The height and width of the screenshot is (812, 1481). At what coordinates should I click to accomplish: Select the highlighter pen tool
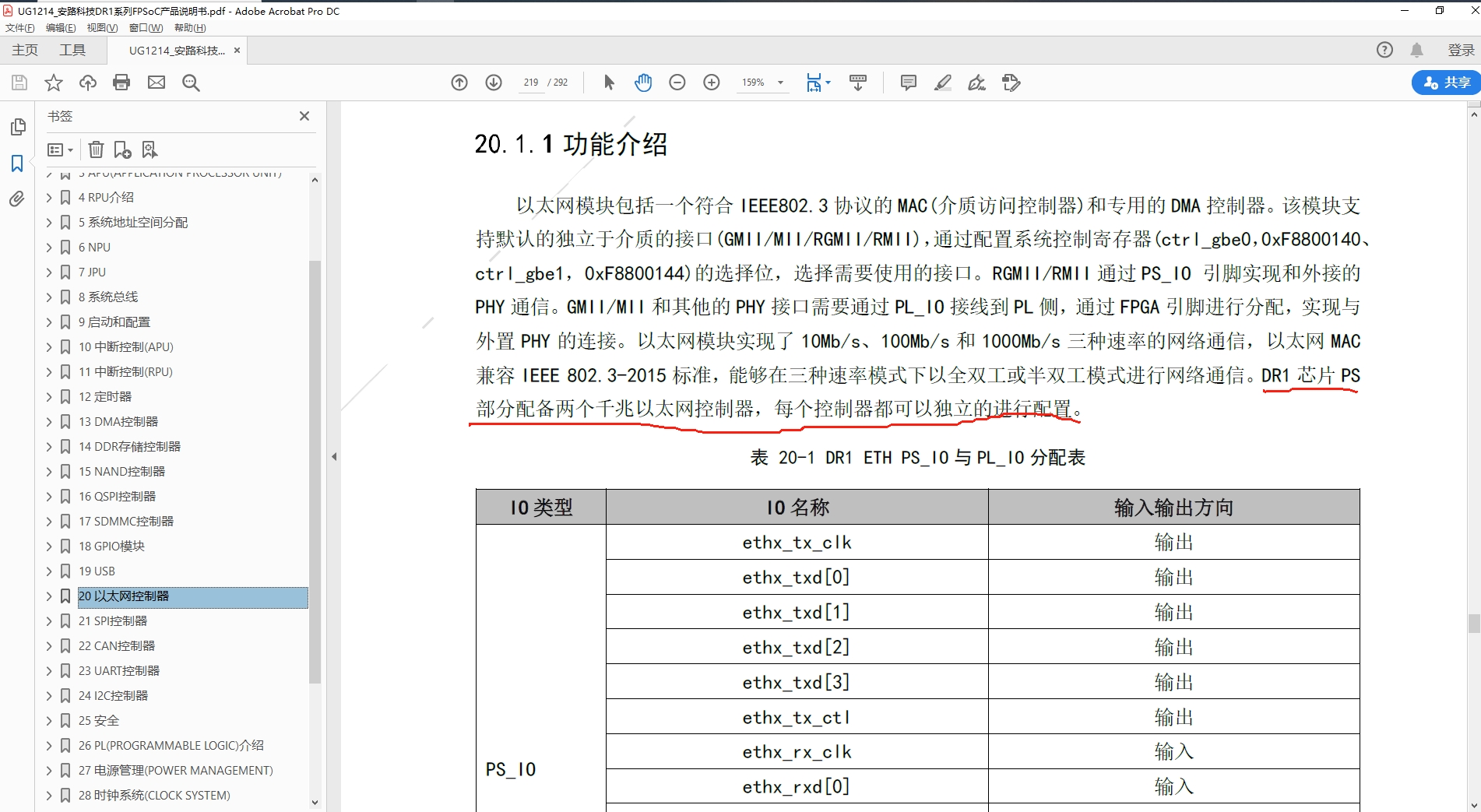[942, 83]
